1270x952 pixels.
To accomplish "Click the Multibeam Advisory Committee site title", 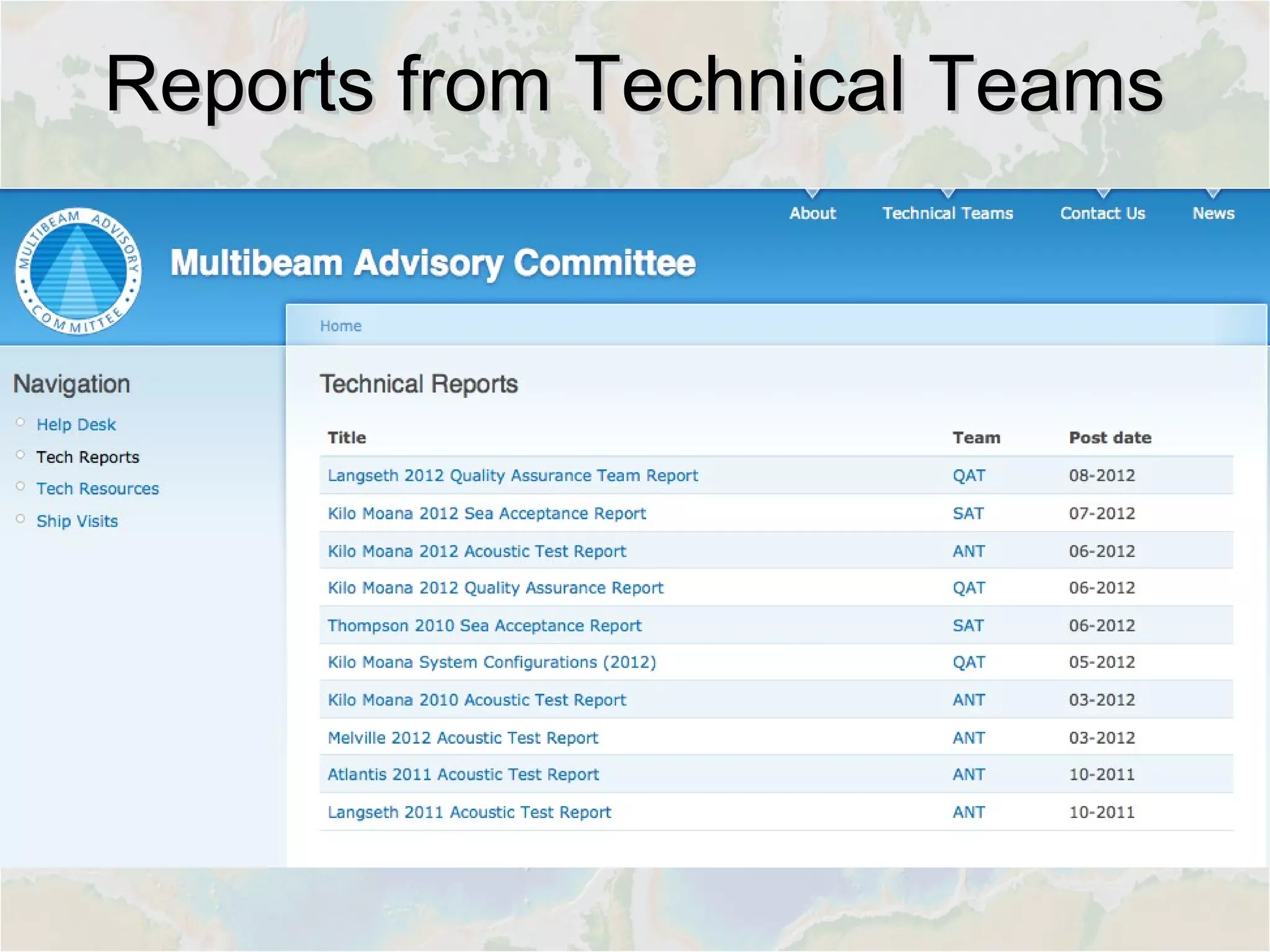I will tap(433, 263).
